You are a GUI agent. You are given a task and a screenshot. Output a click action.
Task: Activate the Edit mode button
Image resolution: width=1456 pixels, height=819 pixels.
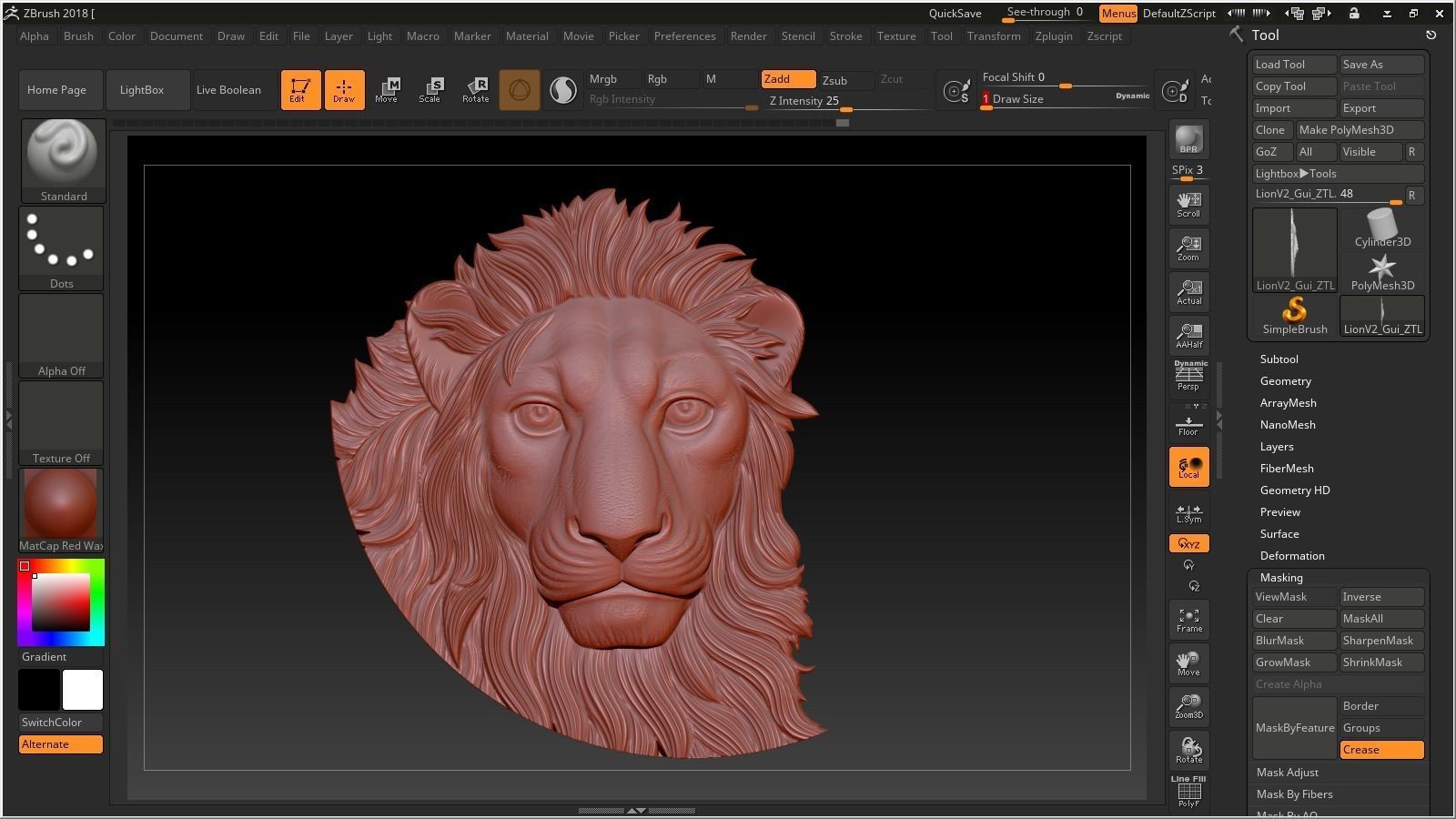pyautogui.click(x=300, y=90)
